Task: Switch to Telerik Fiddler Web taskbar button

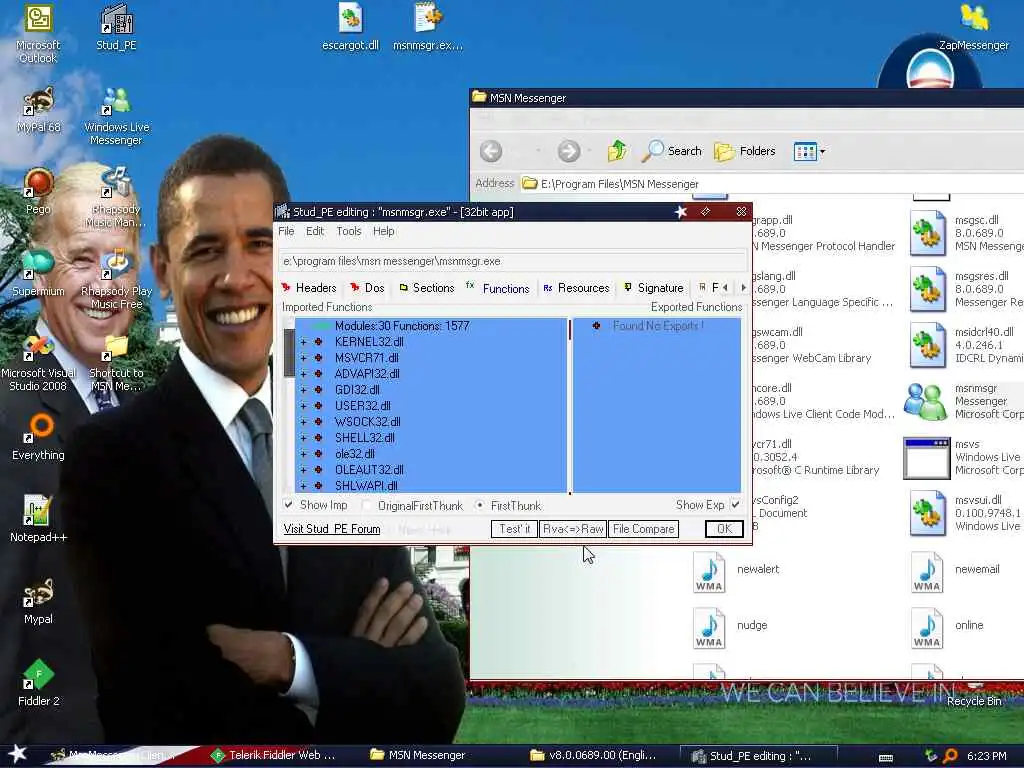Action: (x=274, y=756)
